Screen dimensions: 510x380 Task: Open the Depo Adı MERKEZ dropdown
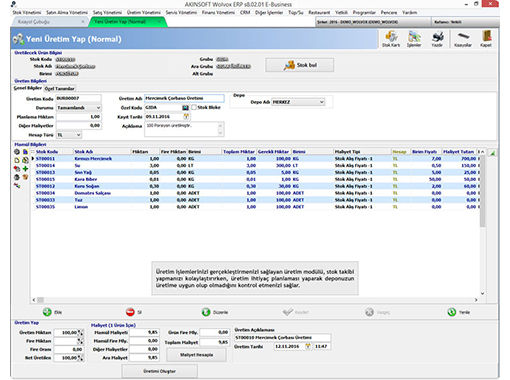322,102
